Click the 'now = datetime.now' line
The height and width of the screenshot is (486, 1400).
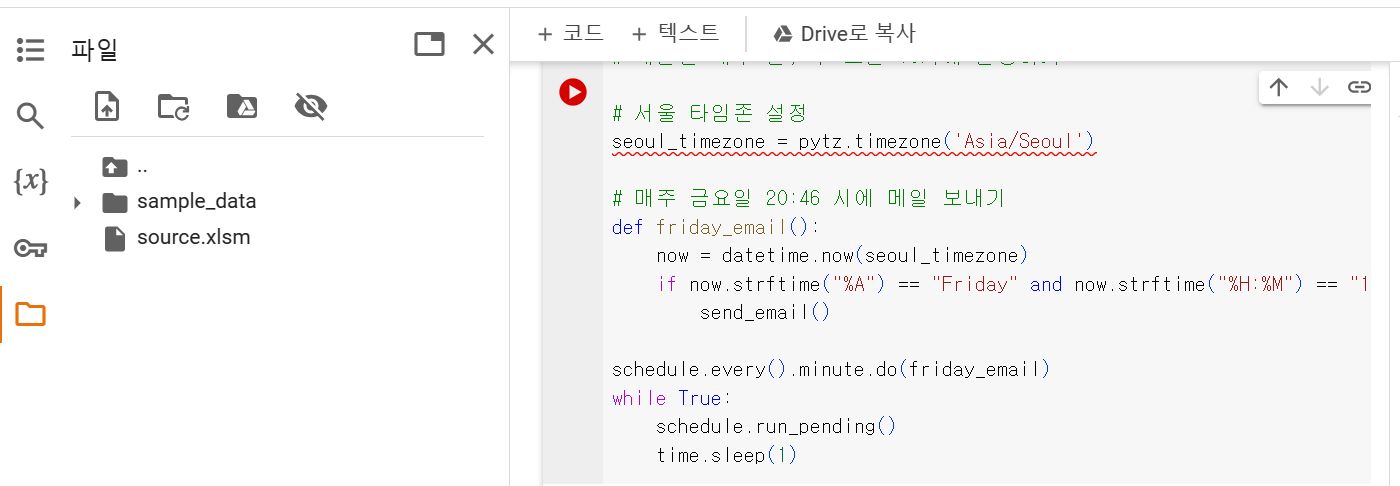tap(842, 255)
